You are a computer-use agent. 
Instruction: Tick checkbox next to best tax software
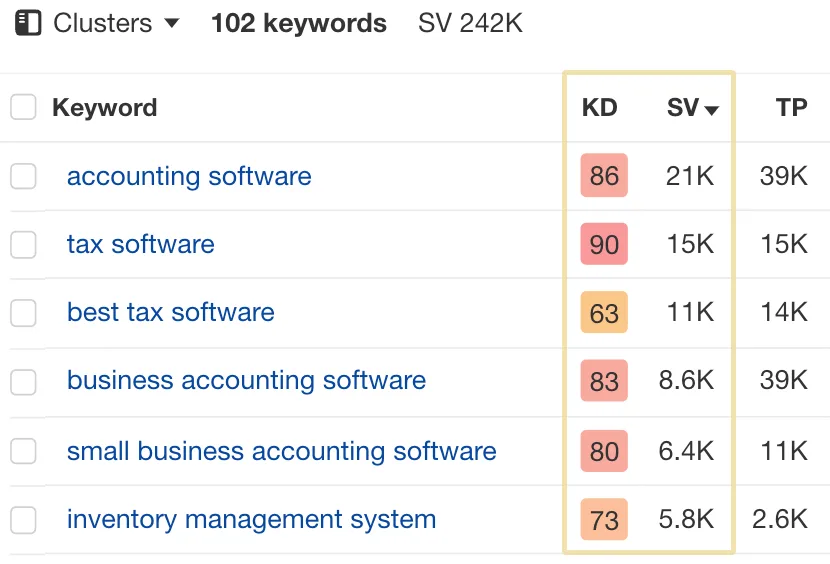(x=23, y=313)
